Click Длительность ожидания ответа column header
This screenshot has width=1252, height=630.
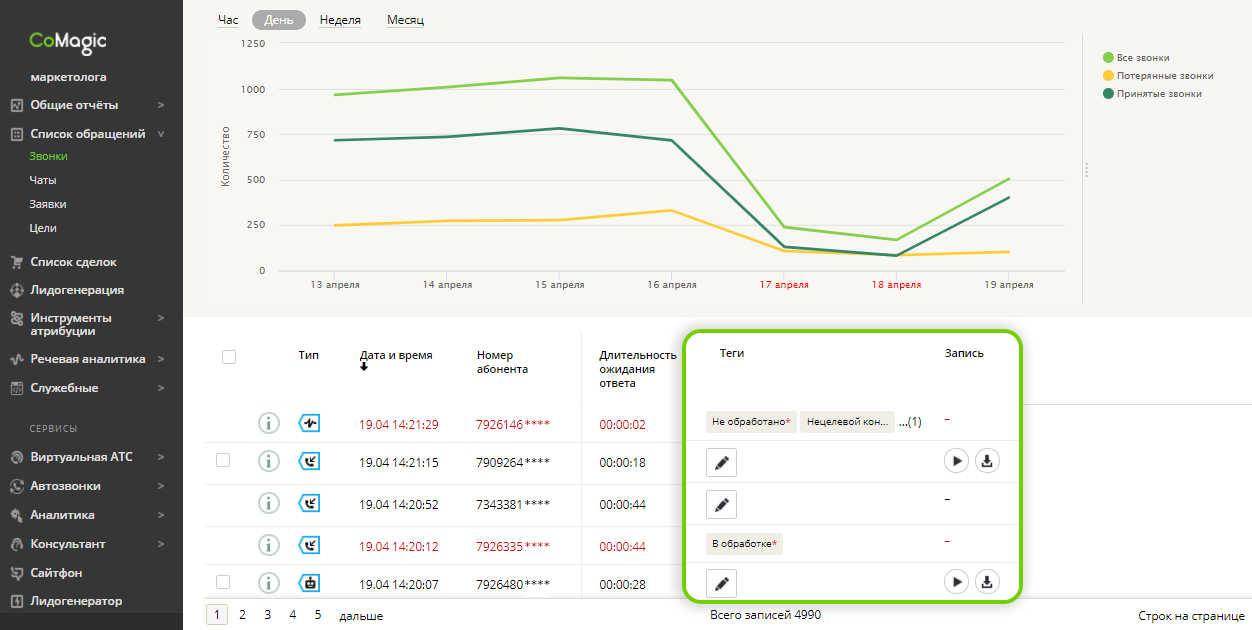638,369
